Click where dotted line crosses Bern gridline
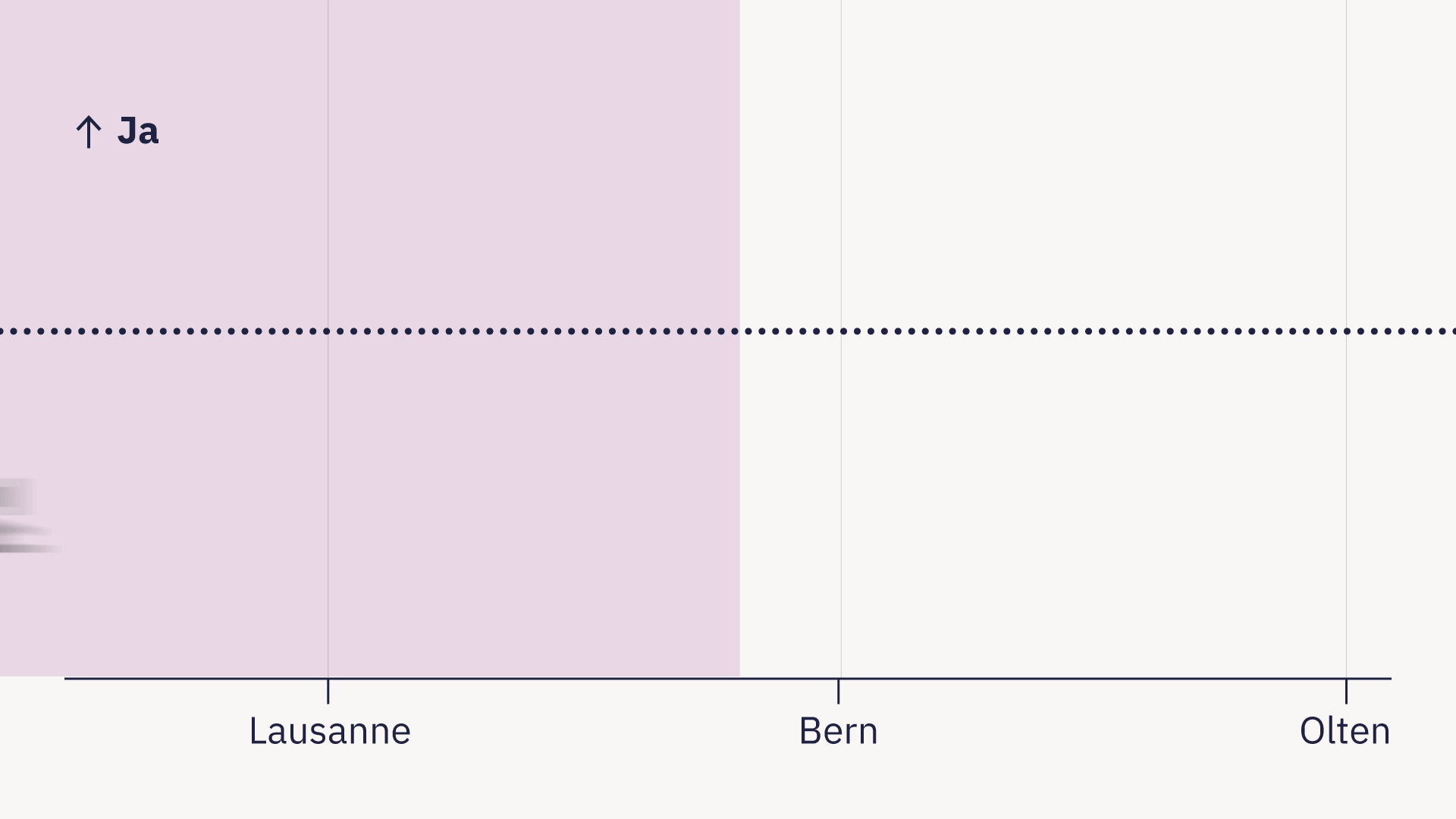This screenshot has width=1456, height=819. tap(840, 331)
